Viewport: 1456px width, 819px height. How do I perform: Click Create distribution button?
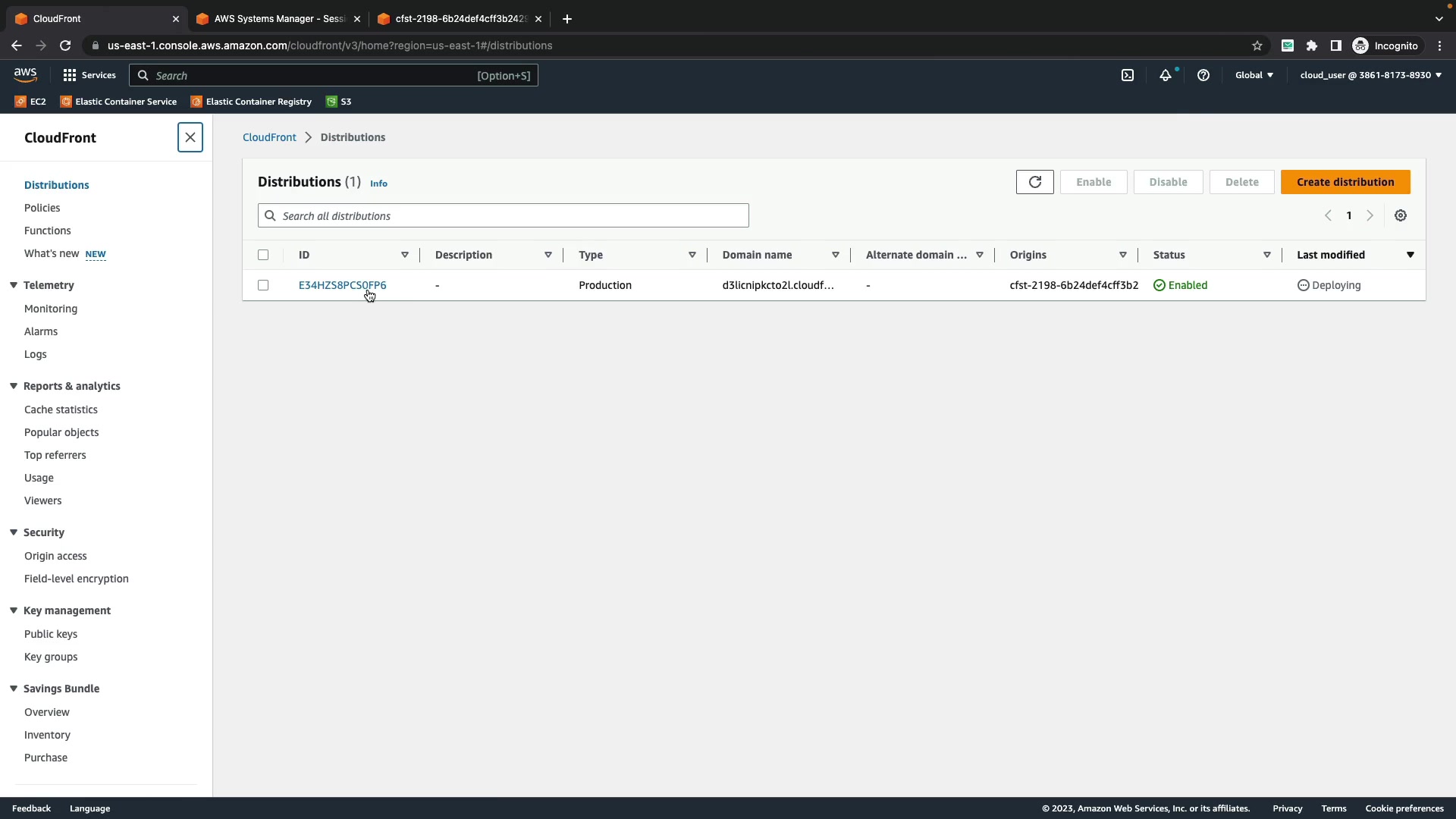[1345, 182]
